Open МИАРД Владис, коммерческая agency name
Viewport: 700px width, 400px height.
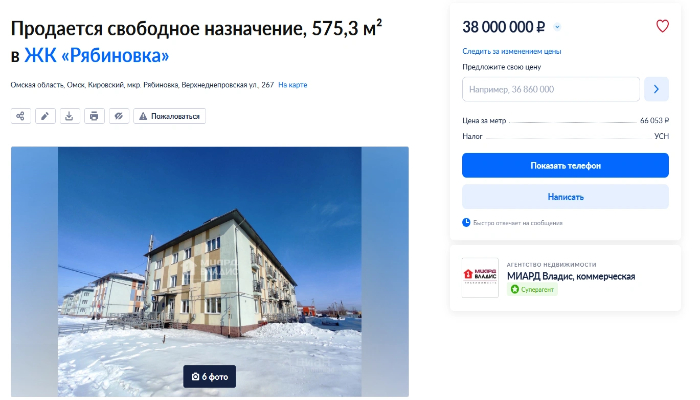571,277
